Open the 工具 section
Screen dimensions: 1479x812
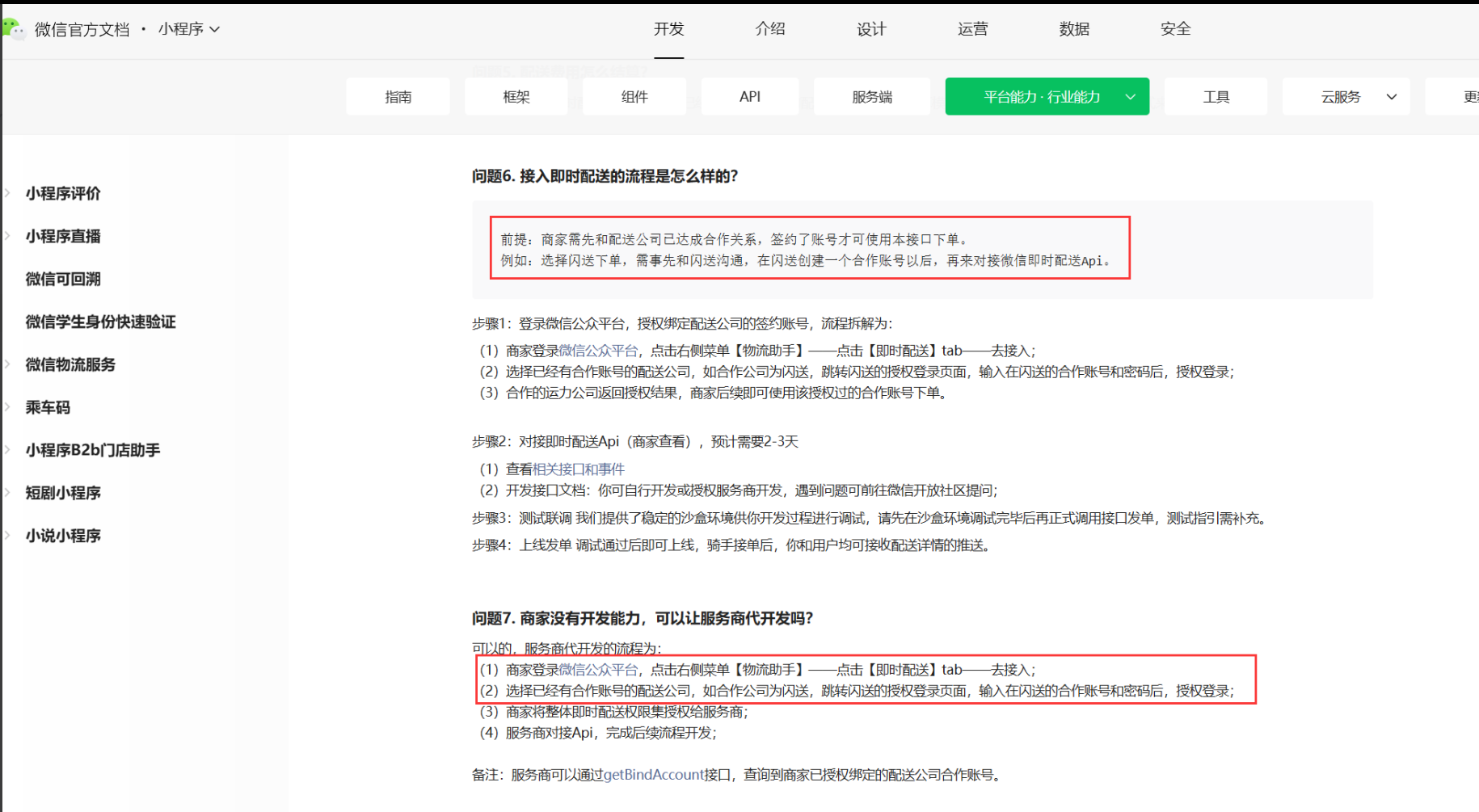click(x=1216, y=97)
